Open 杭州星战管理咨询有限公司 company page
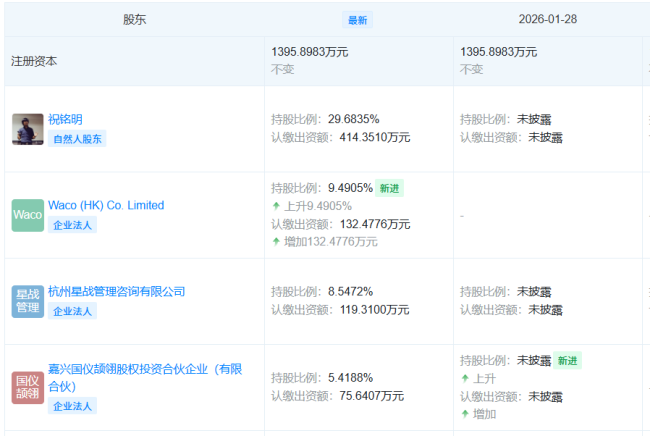650x436 pixels. pyautogui.click(x=117, y=291)
